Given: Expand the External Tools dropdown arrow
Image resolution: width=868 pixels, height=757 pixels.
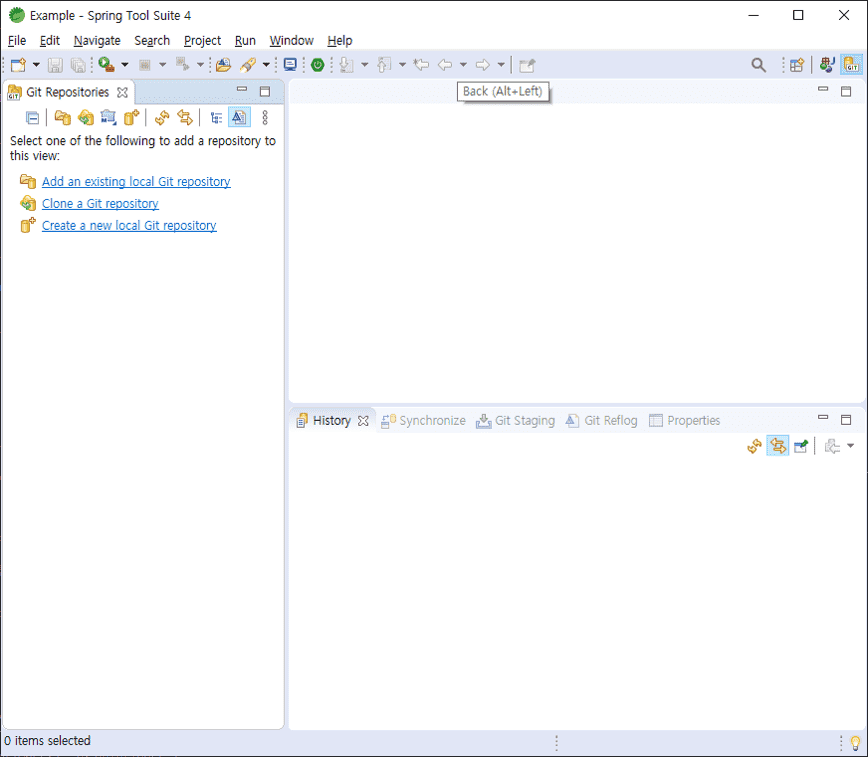Looking at the screenshot, I should [125, 65].
